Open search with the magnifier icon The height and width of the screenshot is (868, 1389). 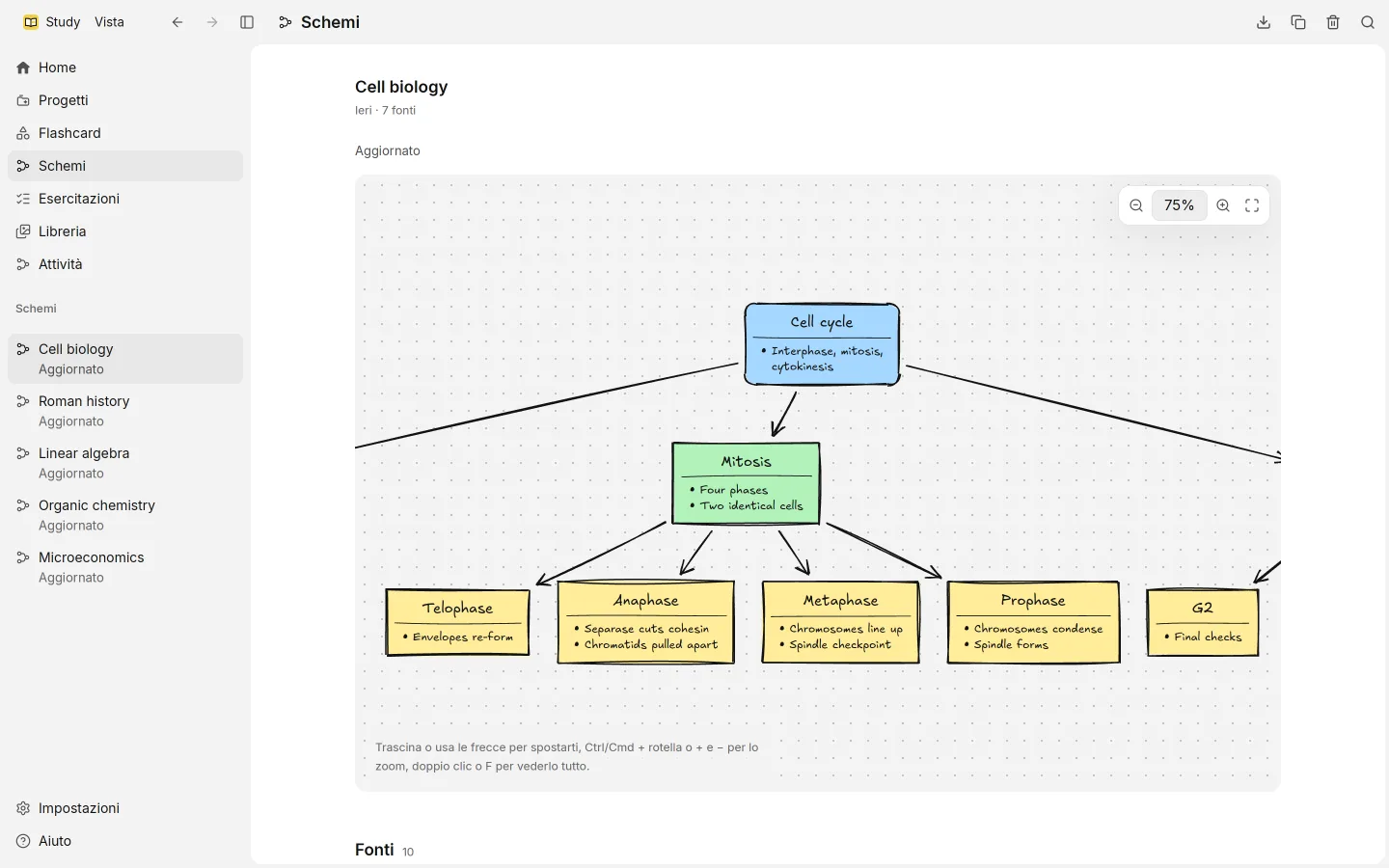coord(1368,22)
